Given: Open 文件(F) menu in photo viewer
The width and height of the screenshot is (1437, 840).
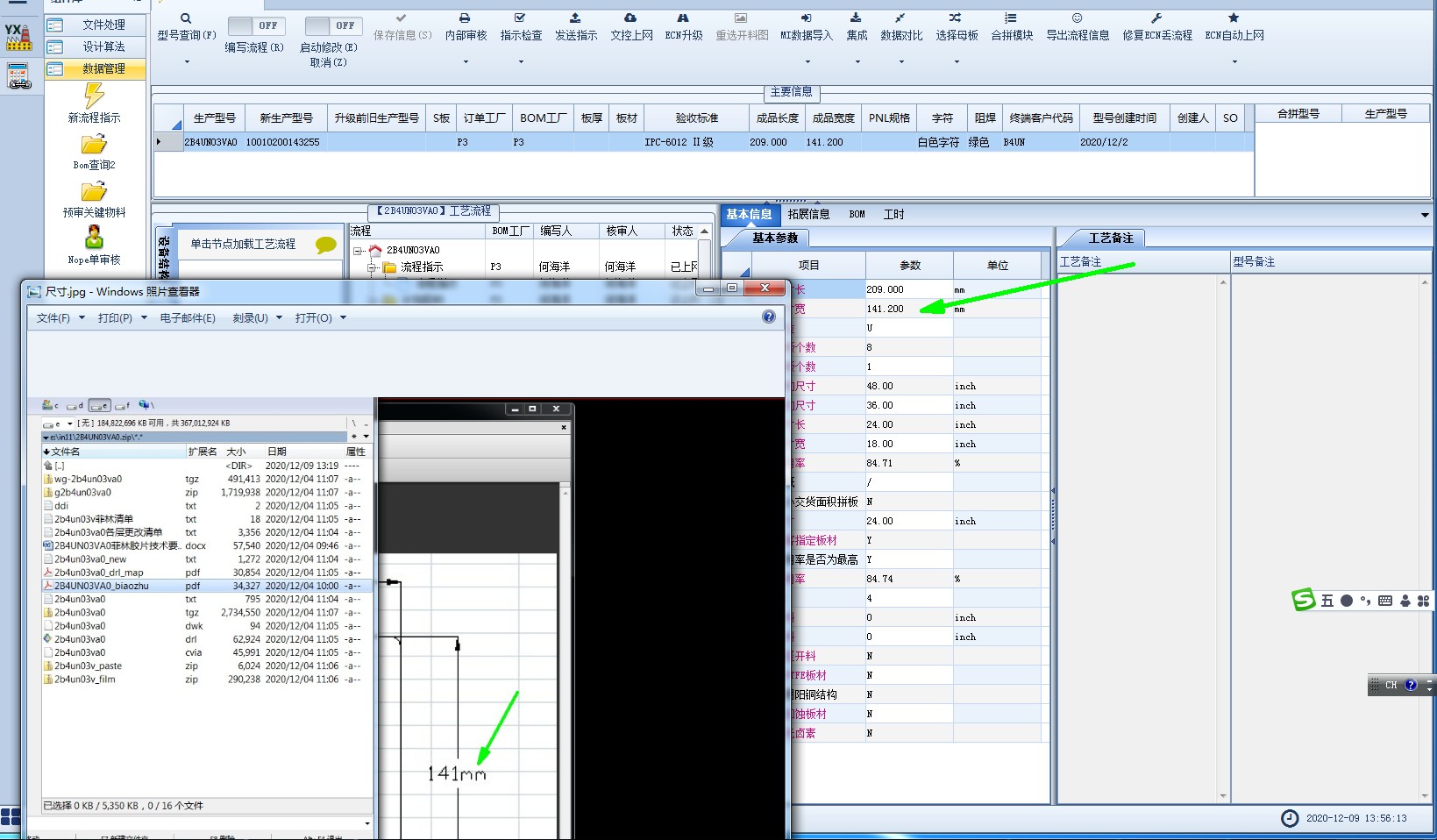Looking at the screenshot, I should tap(60, 318).
